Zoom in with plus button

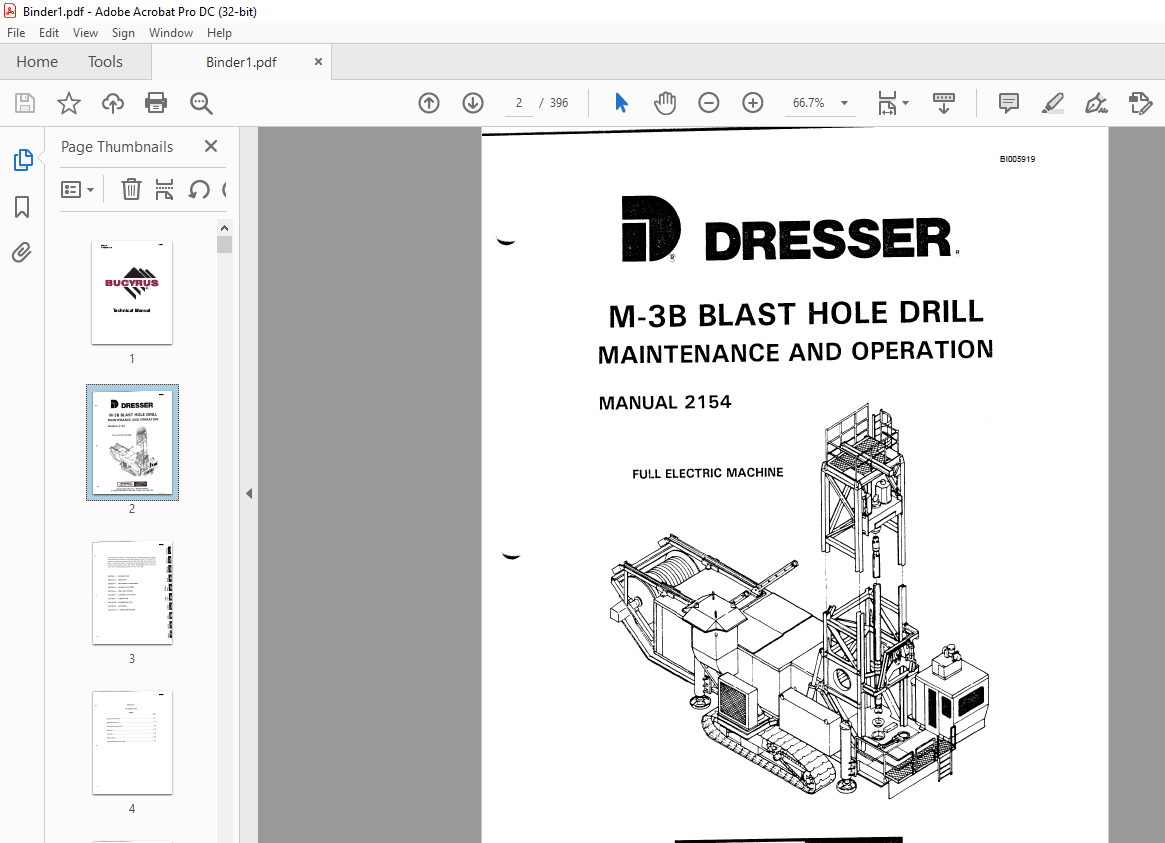pos(753,102)
